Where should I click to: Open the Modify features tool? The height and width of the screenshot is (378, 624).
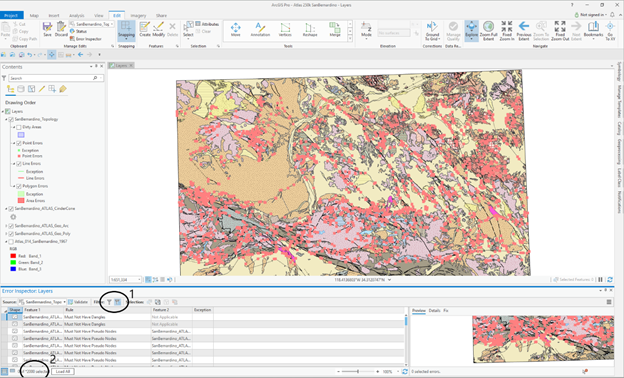158,29
